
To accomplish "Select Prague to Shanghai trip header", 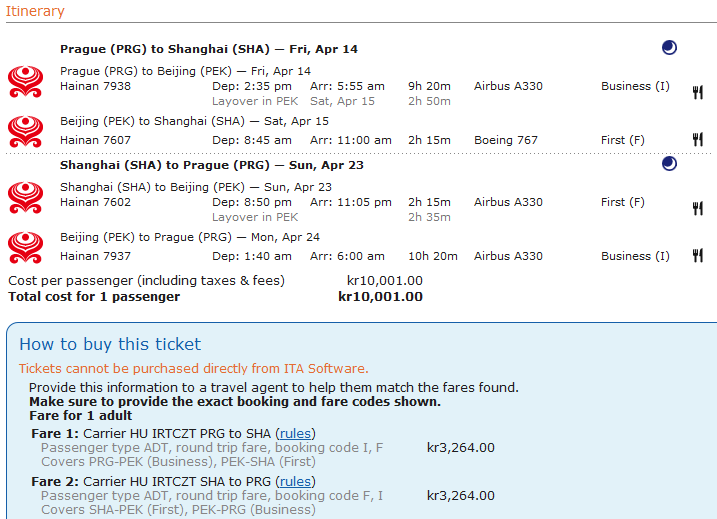I will pos(208,49).
